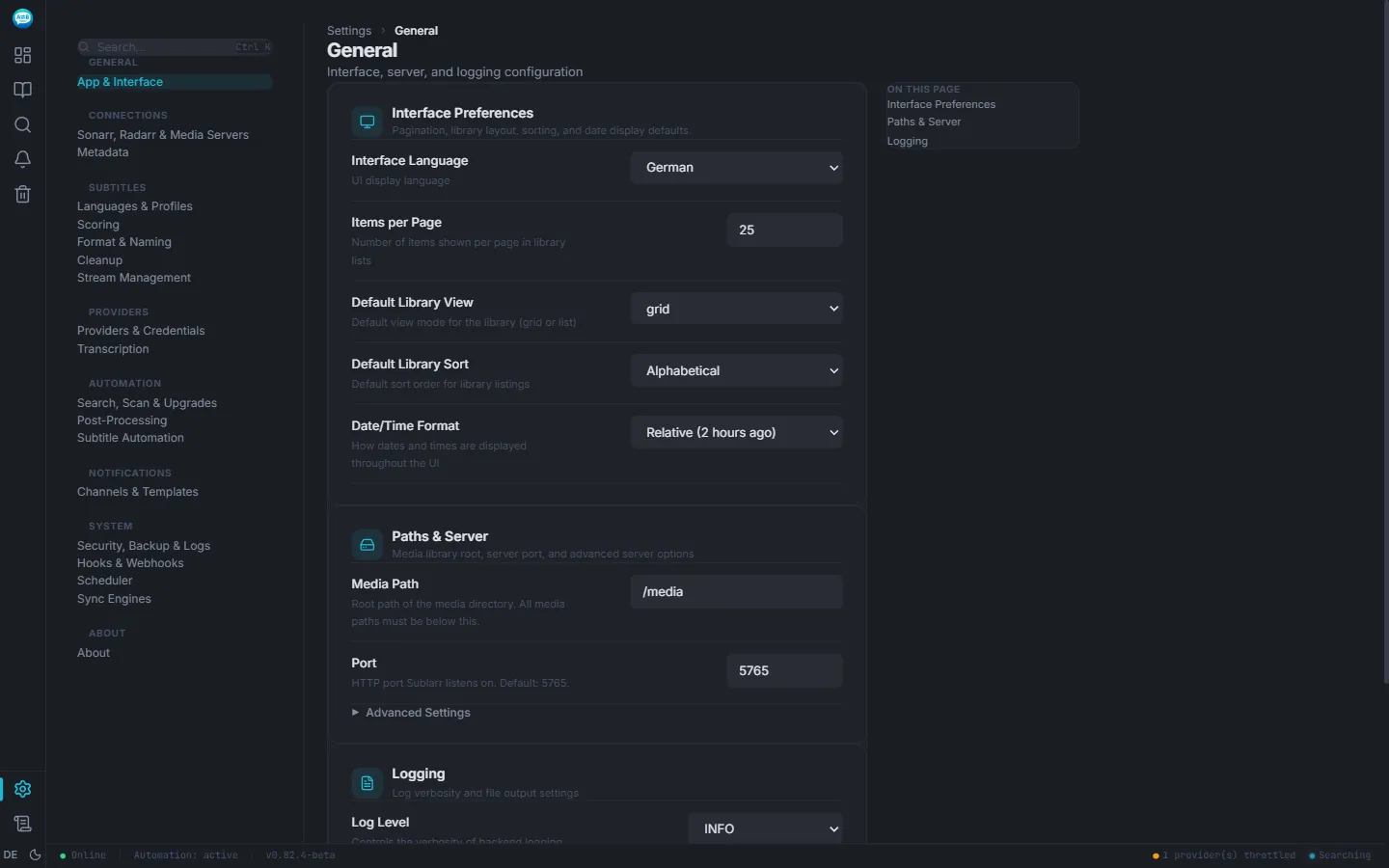This screenshot has width=1389, height=868.
Task: Open Cleanup settings
Action: tap(99, 260)
